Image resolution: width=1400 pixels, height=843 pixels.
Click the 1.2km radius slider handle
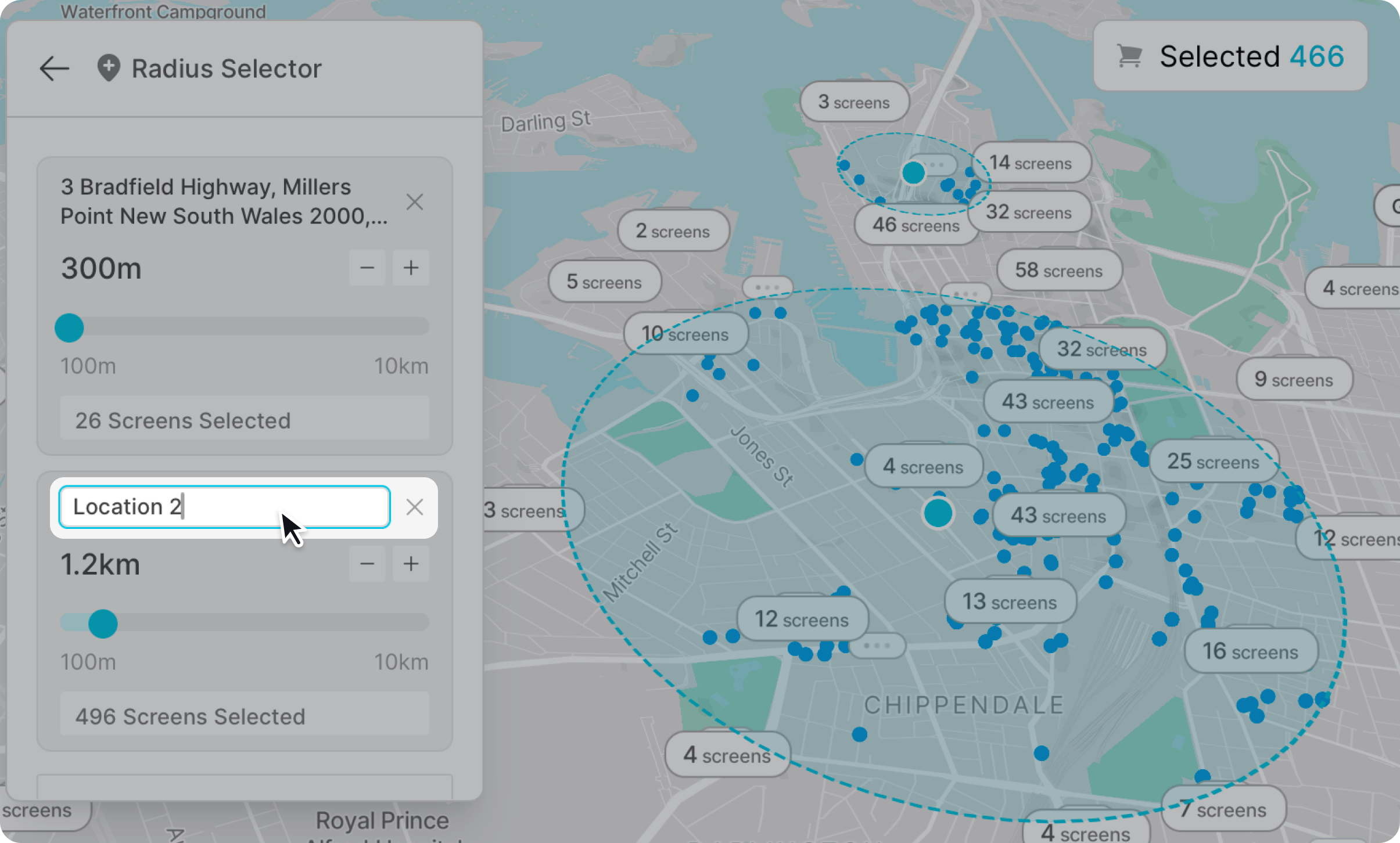pos(103,624)
